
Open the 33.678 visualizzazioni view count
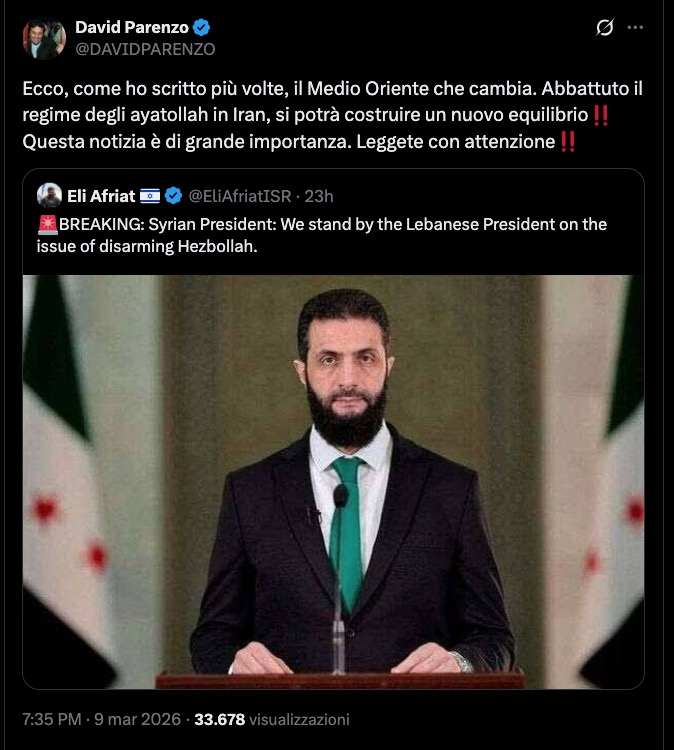pos(272,719)
